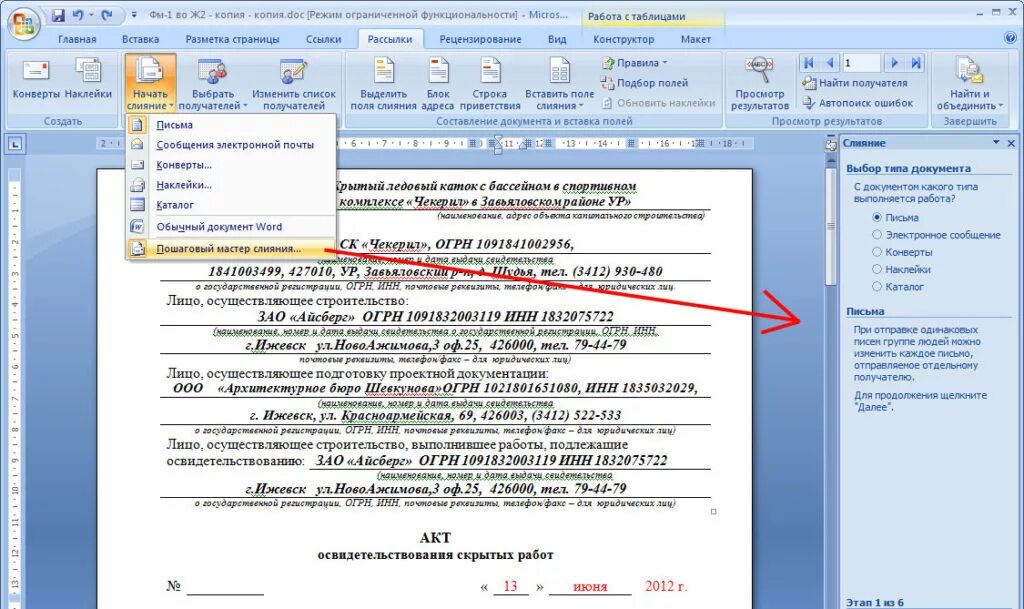Switch to Вид tab
Screen dimensions: 1024x609
click(557, 39)
